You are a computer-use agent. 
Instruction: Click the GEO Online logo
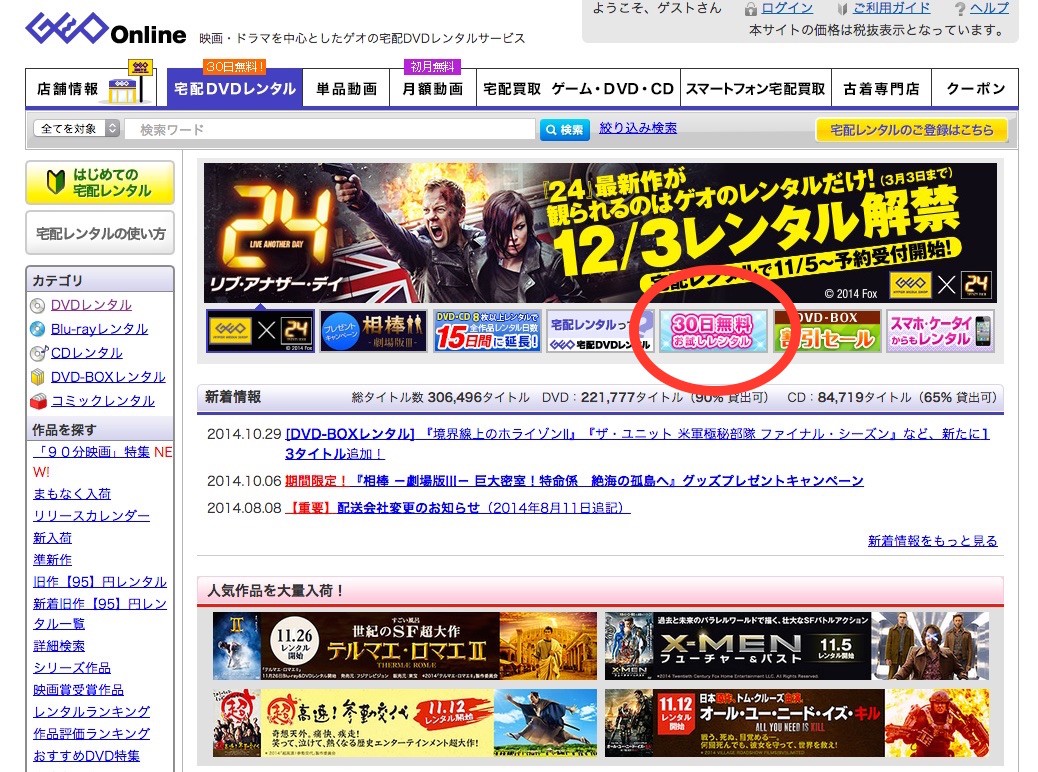pyautogui.click(x=106, y=30)
